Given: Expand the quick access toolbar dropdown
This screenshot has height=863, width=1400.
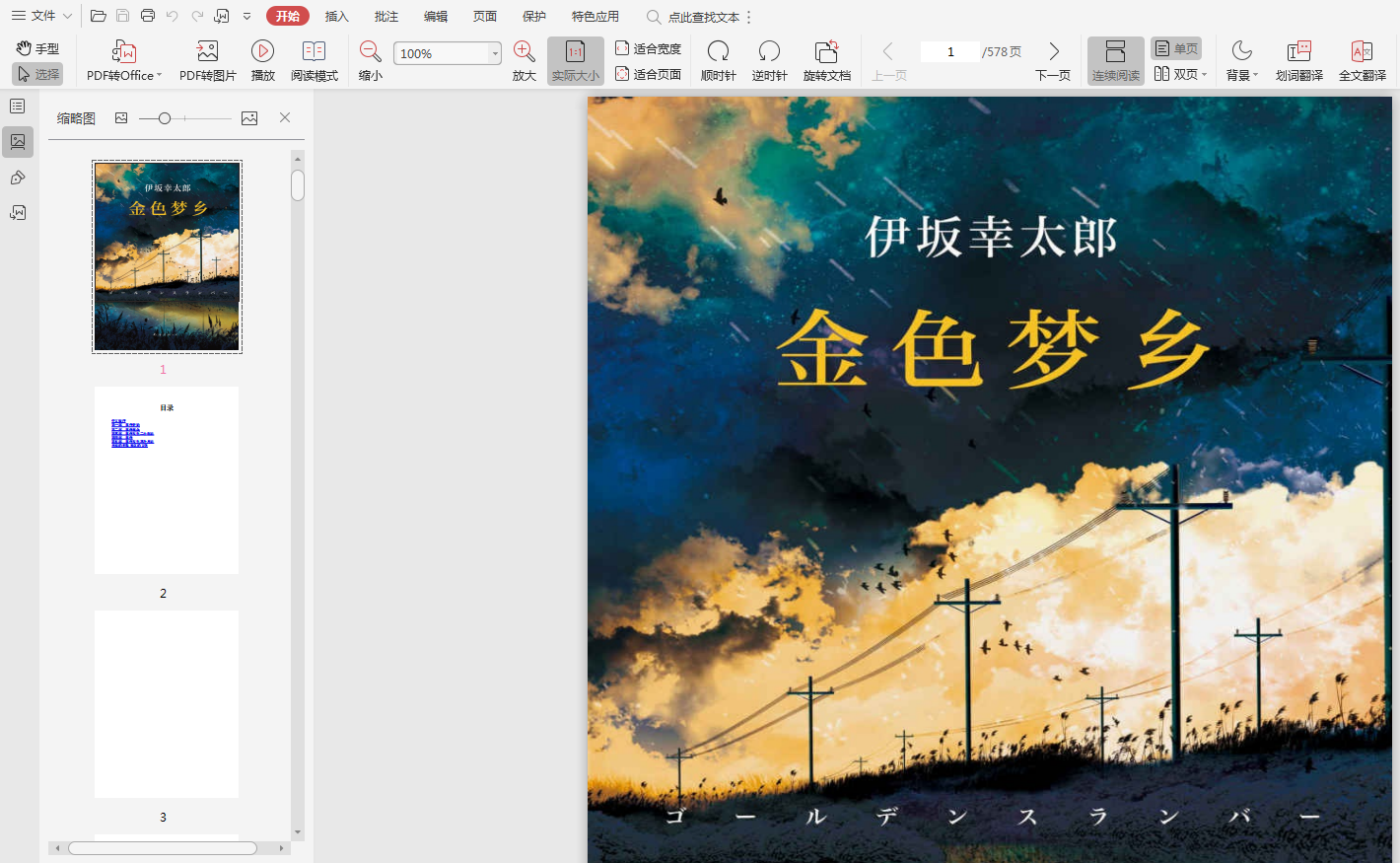Looking at the screenshot, I should (x=246, y=16).
